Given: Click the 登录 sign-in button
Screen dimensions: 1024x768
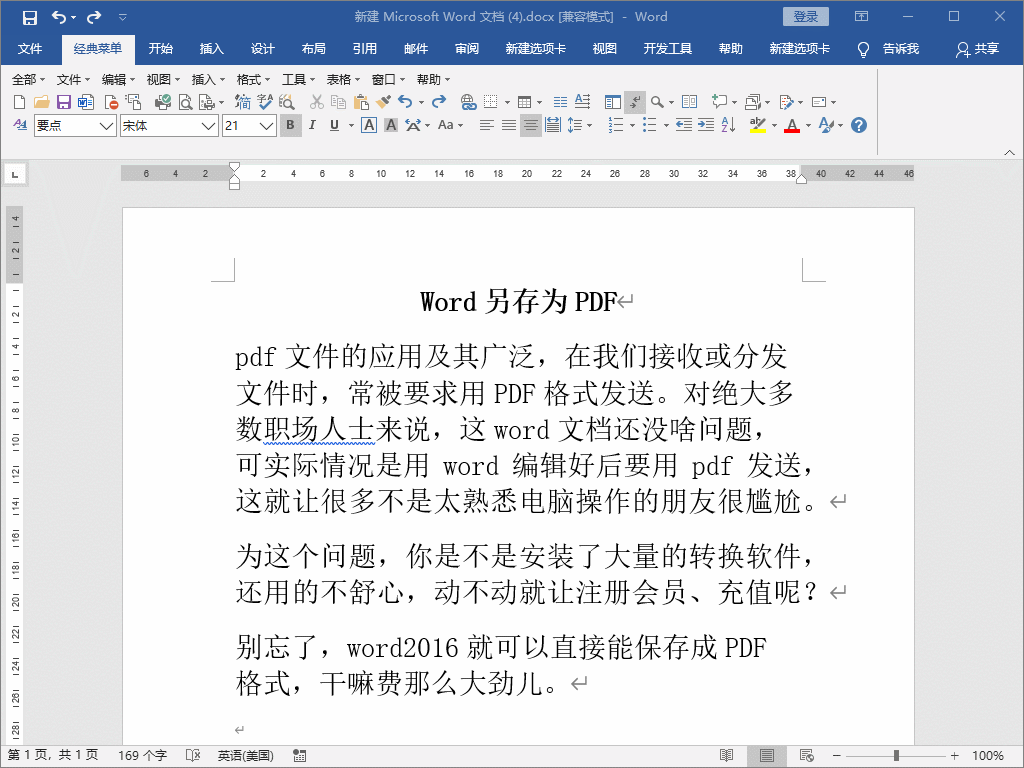Looking at the screenshot, I should [806, 17].
